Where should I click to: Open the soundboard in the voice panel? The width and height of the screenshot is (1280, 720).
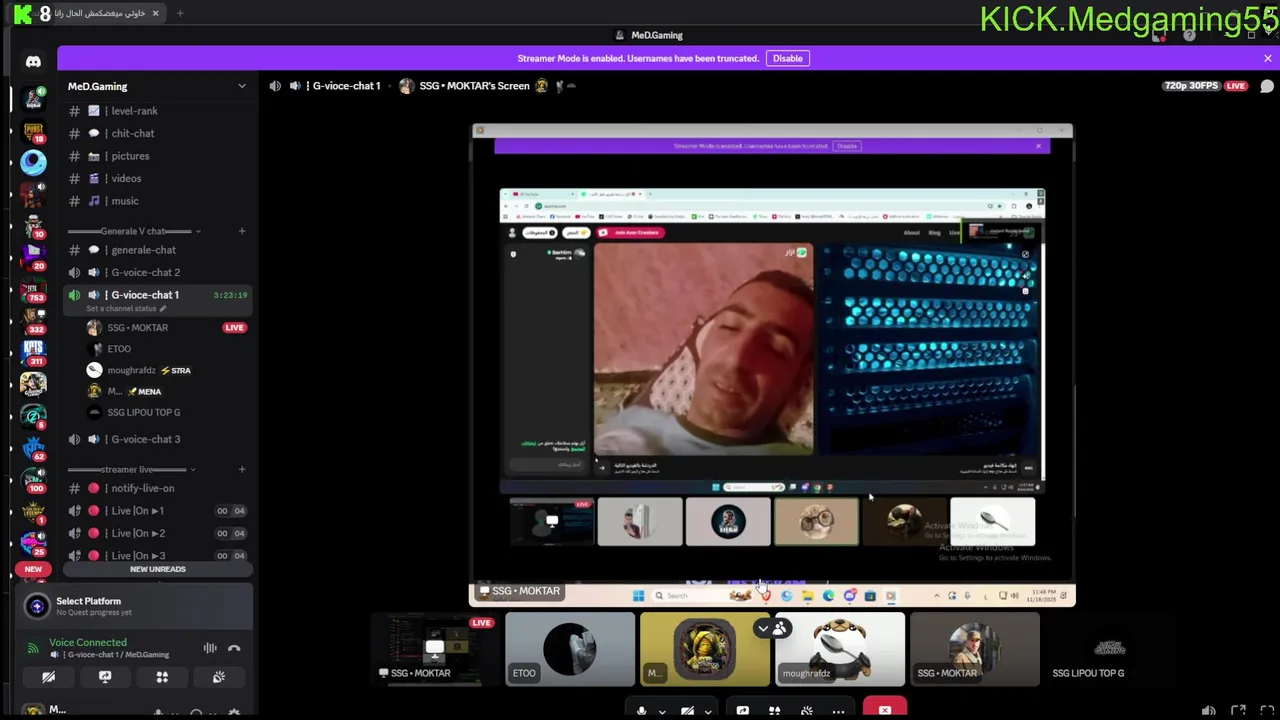pos(219,677)
